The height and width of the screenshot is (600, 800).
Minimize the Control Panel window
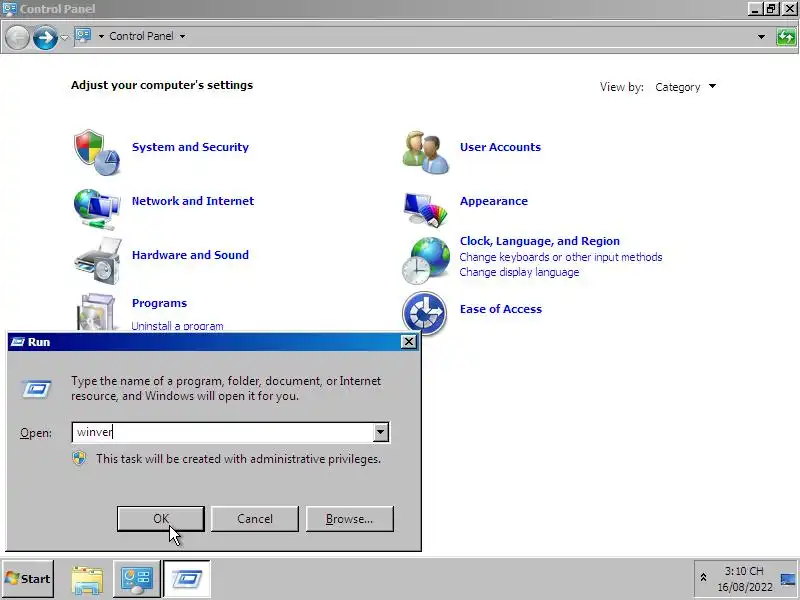pyautogui.click(x=756, y=9)
